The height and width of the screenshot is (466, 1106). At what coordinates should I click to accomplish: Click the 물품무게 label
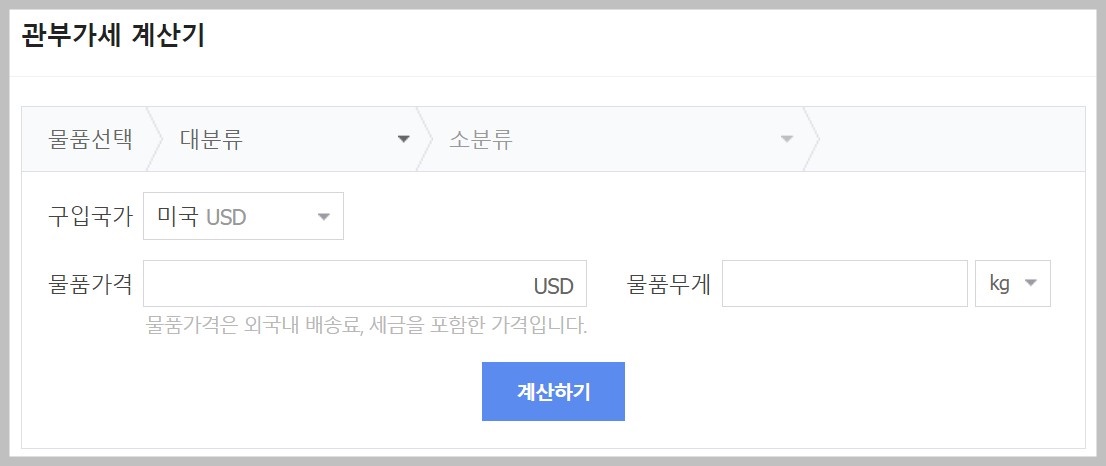click(x=669, y=285)
